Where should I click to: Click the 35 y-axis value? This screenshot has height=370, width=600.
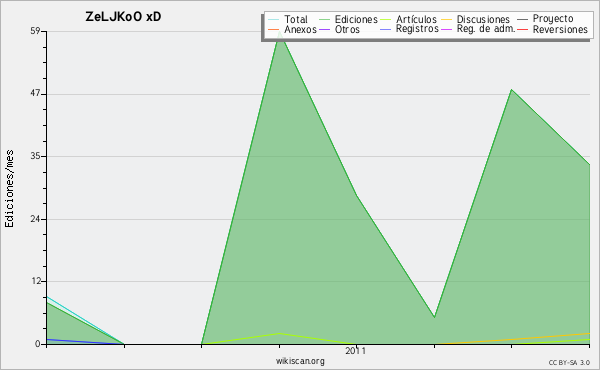[35, 156]
